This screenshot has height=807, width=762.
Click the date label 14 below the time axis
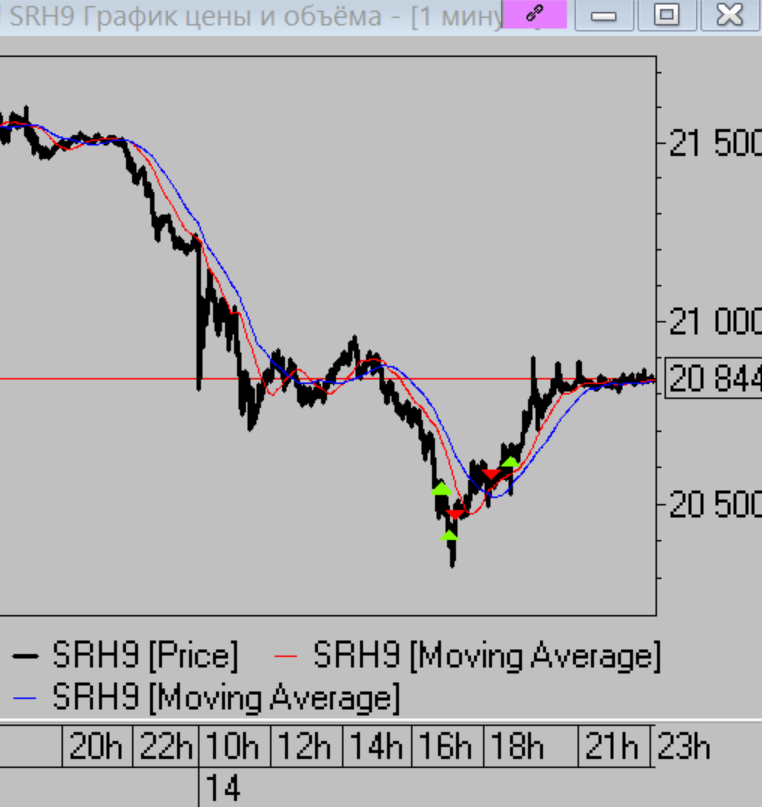[226, 789]
